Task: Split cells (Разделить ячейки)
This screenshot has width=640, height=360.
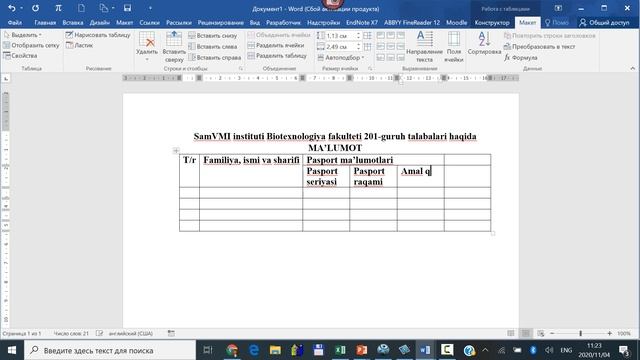Action: [x=276, y=45]
